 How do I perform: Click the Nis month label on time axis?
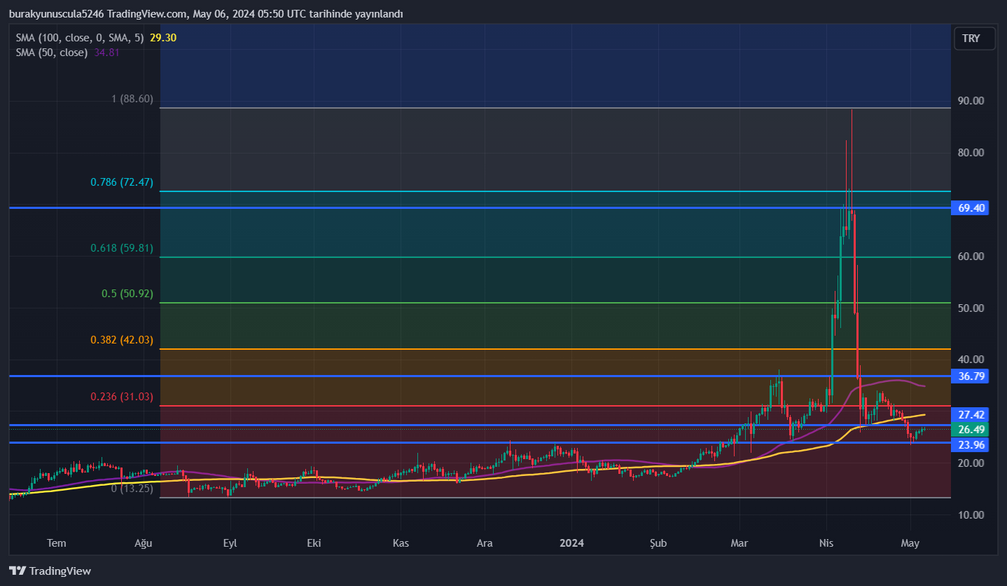point(826,543)
